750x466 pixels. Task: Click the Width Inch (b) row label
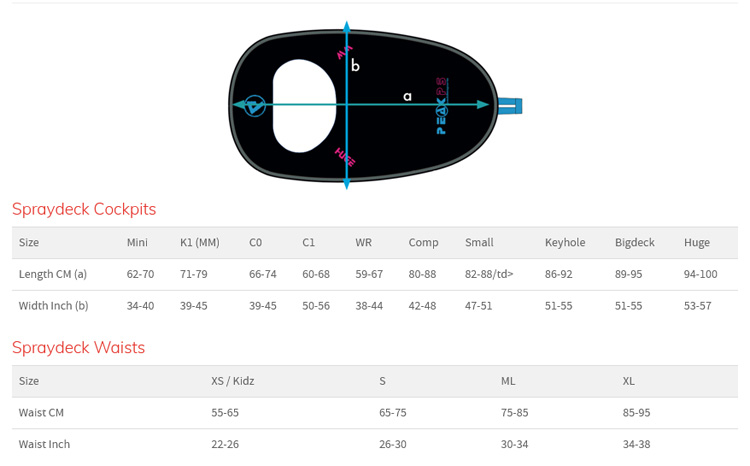[x=54, y=305]
